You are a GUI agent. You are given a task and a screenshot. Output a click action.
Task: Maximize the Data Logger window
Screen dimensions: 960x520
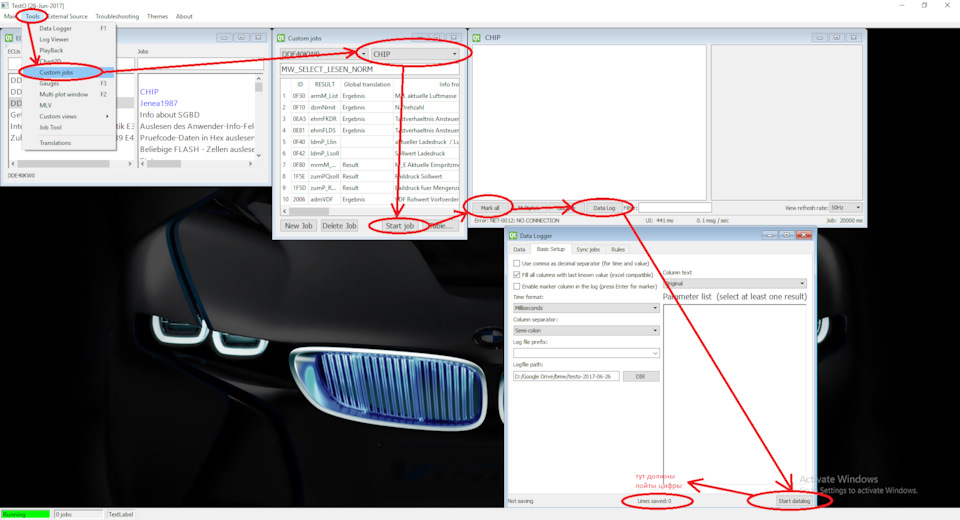[787, 235]
